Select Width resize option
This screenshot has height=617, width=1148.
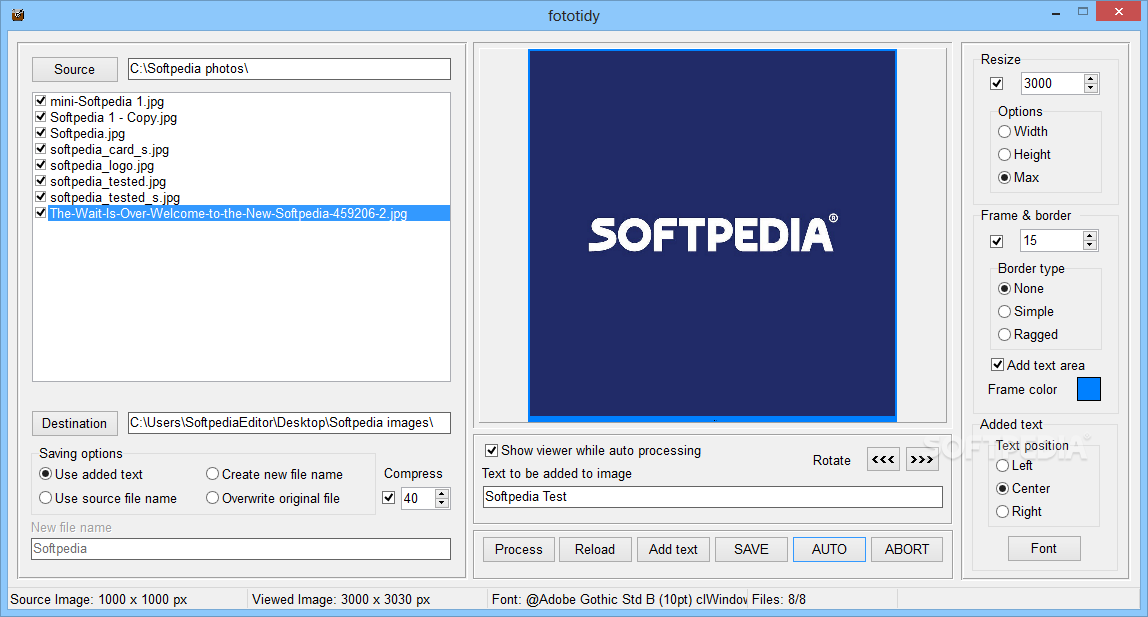tap(1022, 131)
